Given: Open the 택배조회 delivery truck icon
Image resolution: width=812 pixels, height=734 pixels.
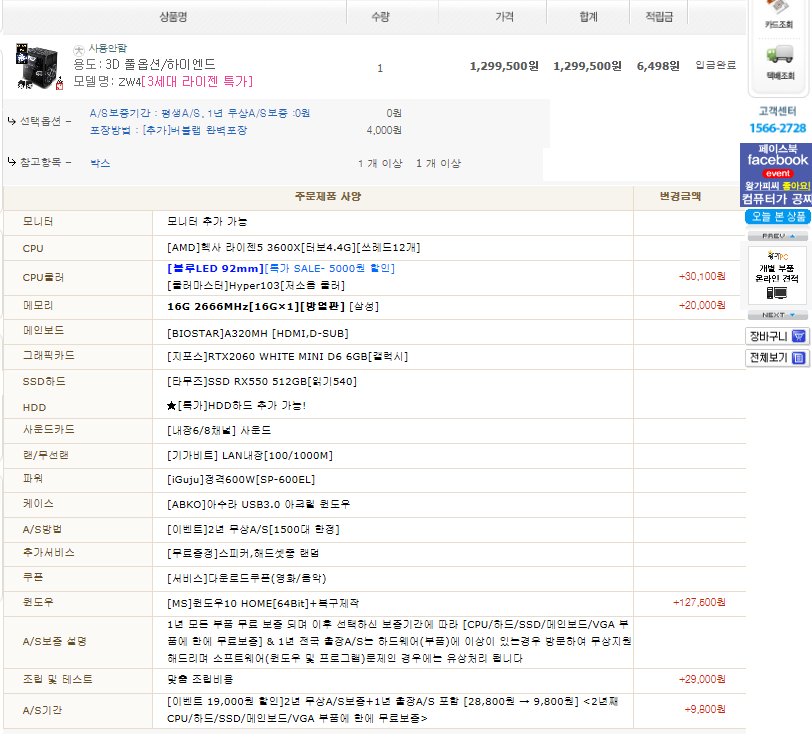Looking at the screenshot, I should (779, 62).
